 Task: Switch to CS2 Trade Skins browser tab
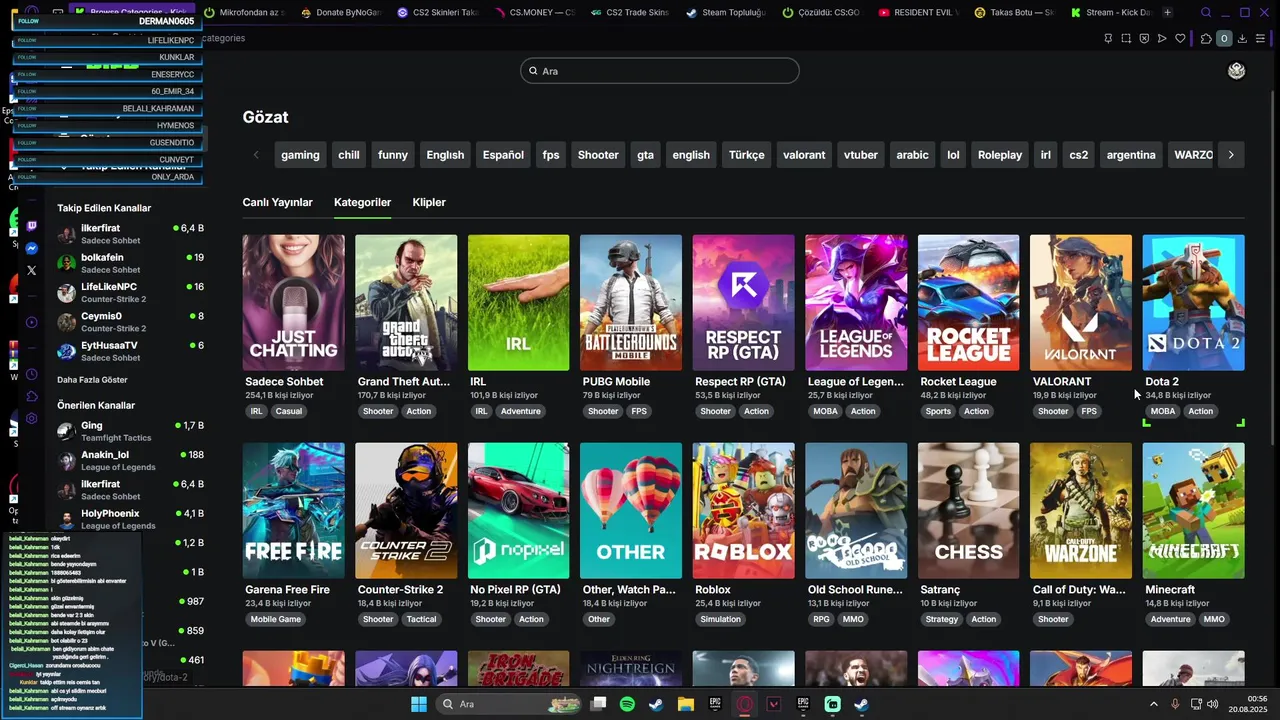click(x=630, y=13)
